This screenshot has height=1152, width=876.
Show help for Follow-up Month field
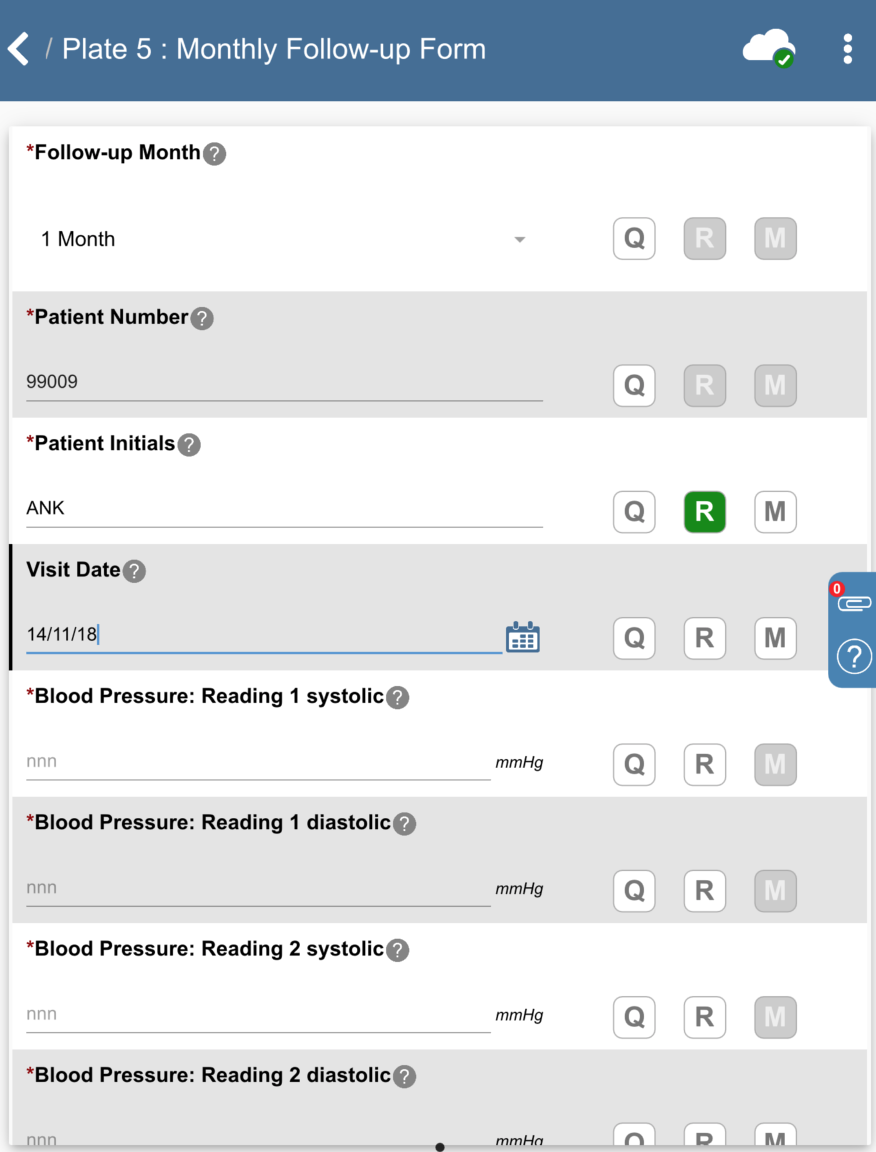214,154
